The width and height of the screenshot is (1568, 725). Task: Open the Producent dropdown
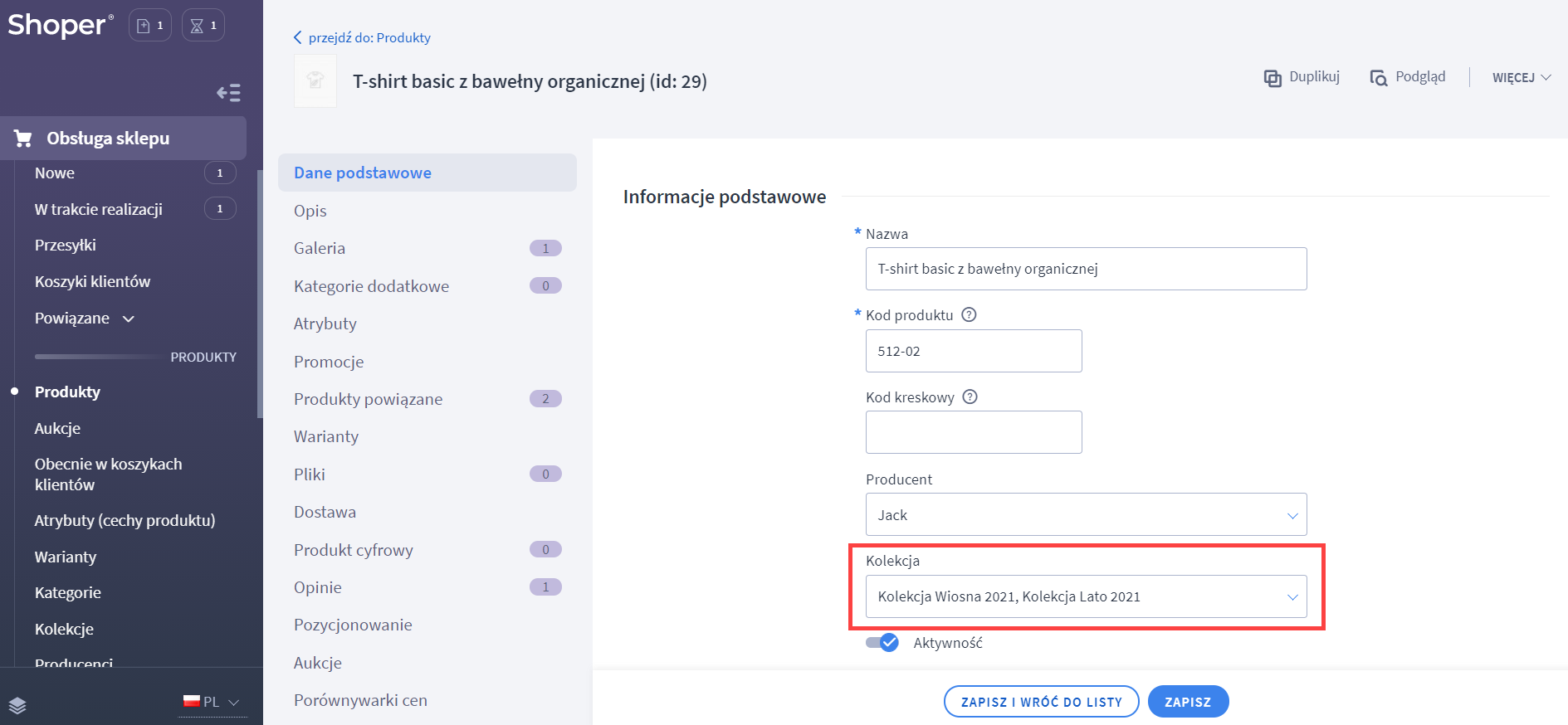pos(1086,515)
